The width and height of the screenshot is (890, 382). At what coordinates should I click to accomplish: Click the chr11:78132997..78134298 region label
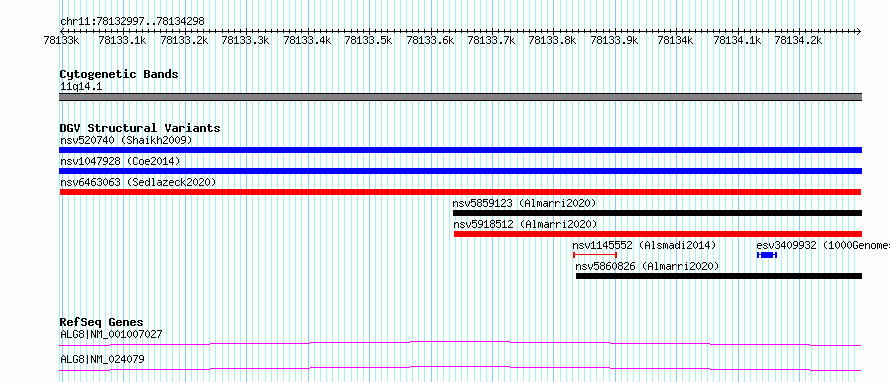[132, 22]
